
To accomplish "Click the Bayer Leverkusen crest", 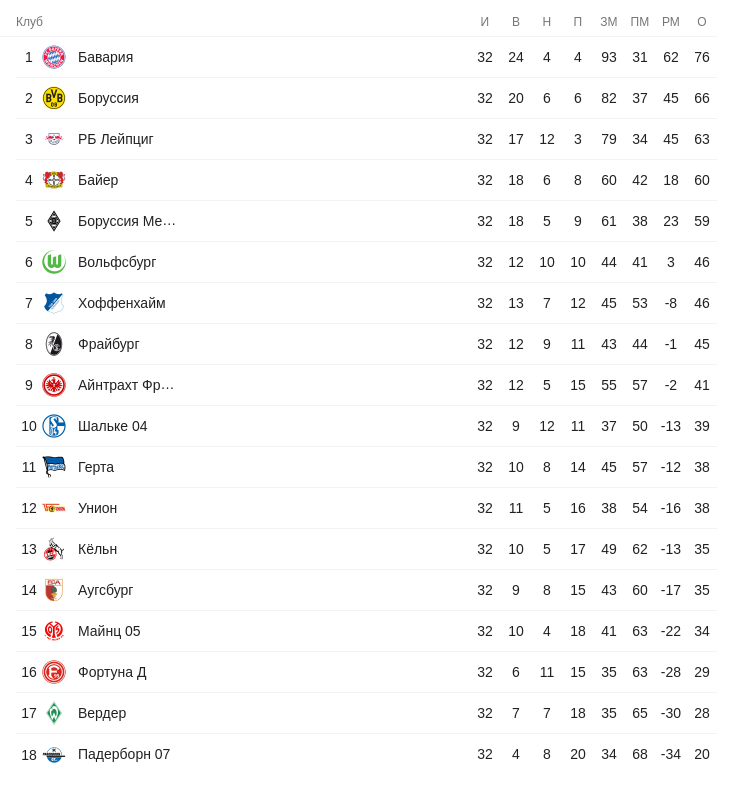I will click(x=54, y=180).
